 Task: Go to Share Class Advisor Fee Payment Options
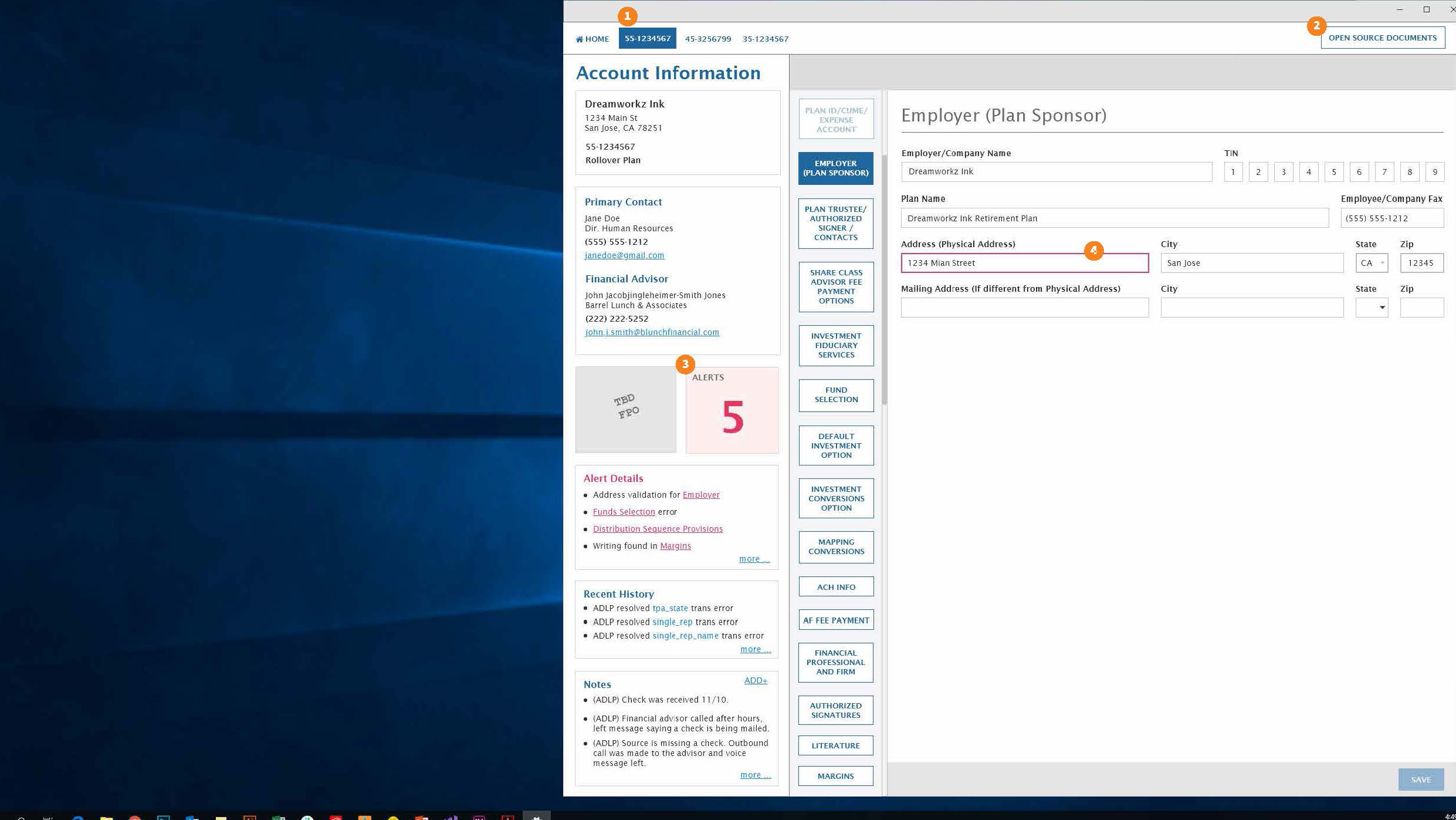[x=836, y=286]
